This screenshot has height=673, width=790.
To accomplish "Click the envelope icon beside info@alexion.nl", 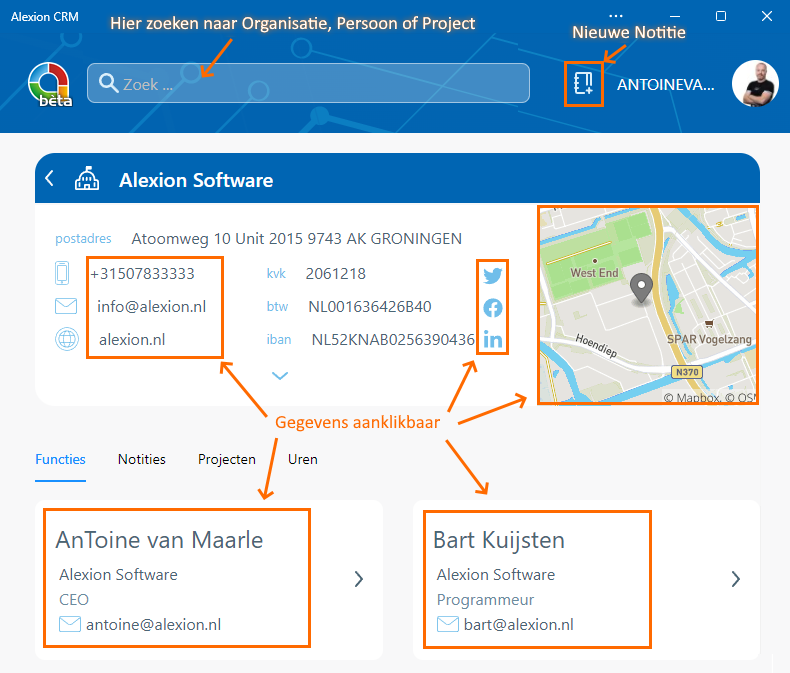I will 66,306.
